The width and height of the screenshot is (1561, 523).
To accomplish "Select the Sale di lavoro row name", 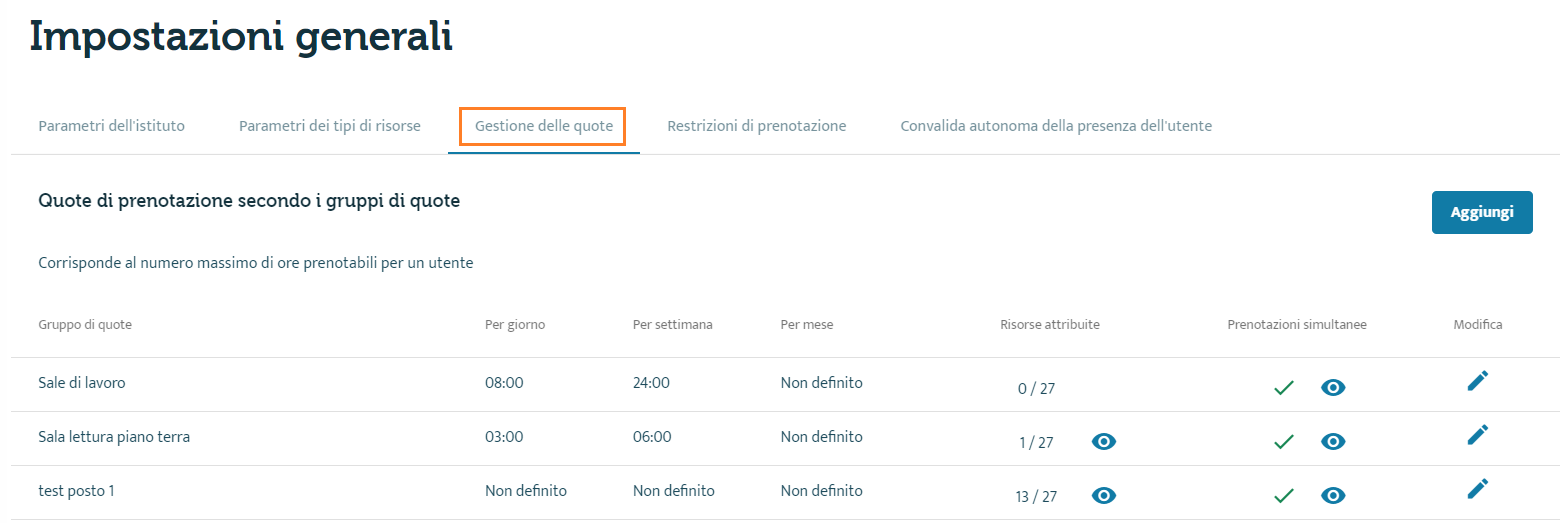I will point(82,383).
